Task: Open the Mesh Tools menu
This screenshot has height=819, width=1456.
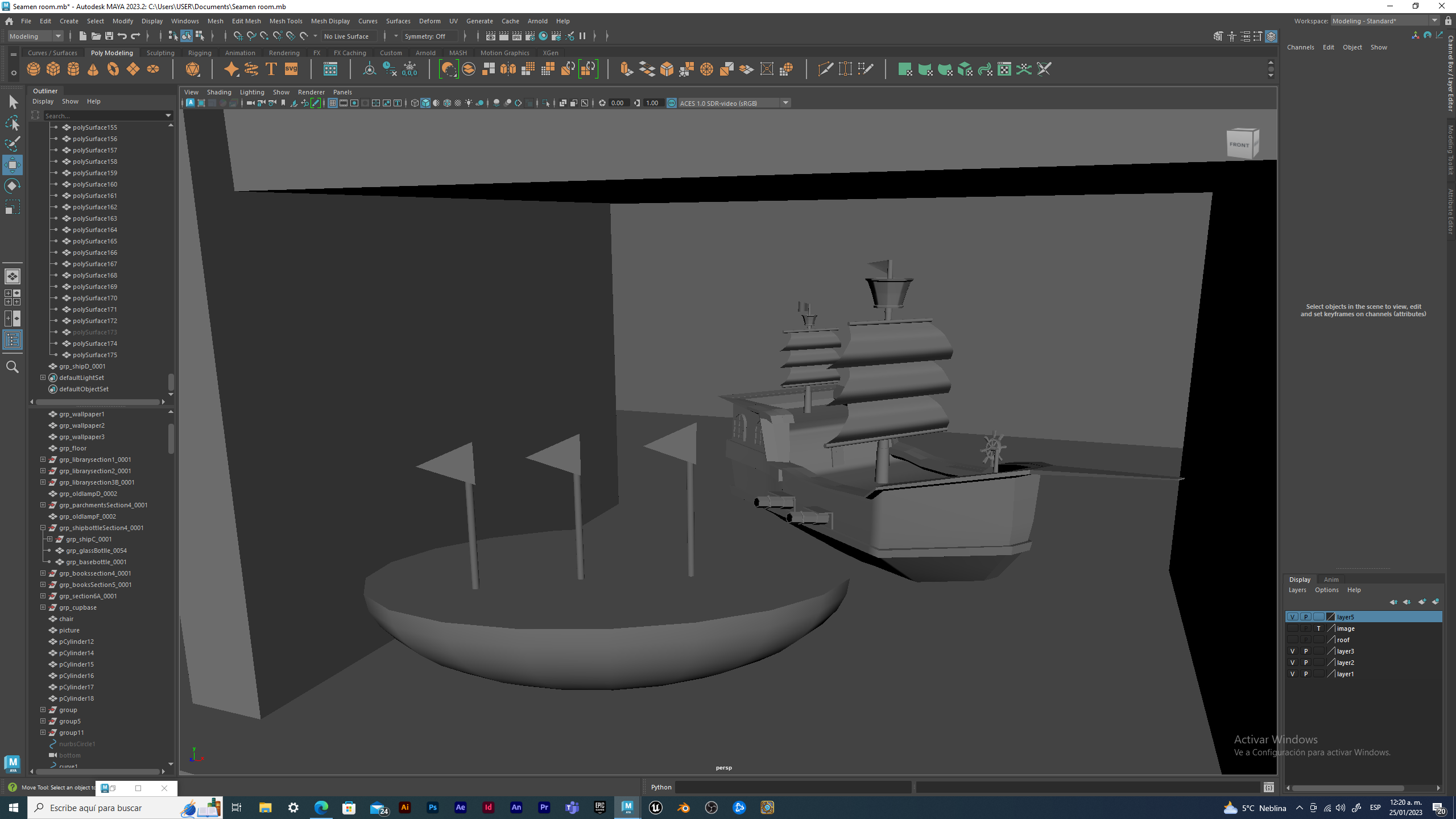Action: (286, 21)
